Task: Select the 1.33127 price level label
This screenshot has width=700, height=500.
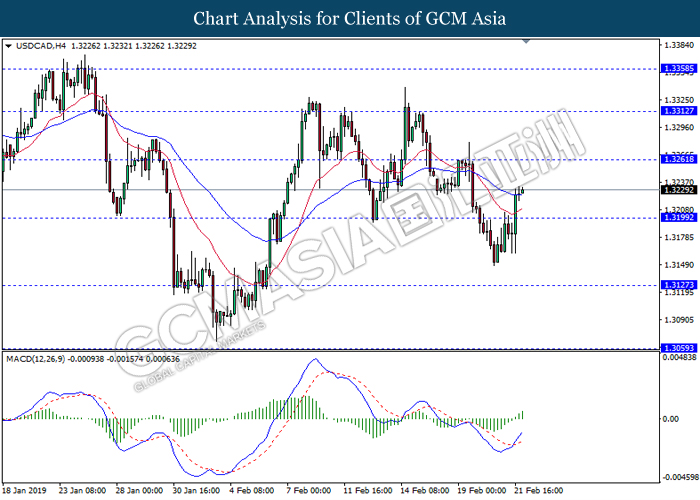Action: click(678, 111)
